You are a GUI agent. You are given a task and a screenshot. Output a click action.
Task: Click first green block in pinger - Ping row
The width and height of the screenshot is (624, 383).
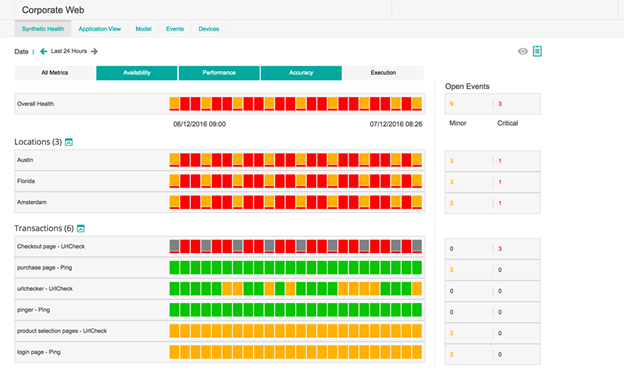pos(174,310)
